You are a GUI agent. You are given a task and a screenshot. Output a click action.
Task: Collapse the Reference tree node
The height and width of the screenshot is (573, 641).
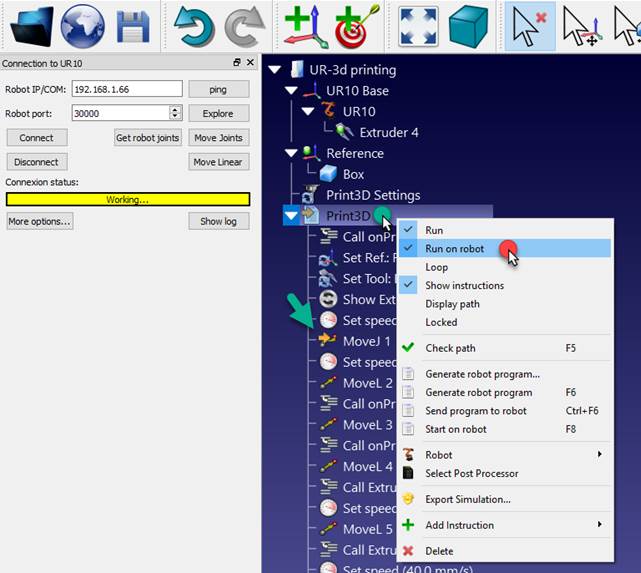coord(292,153)
